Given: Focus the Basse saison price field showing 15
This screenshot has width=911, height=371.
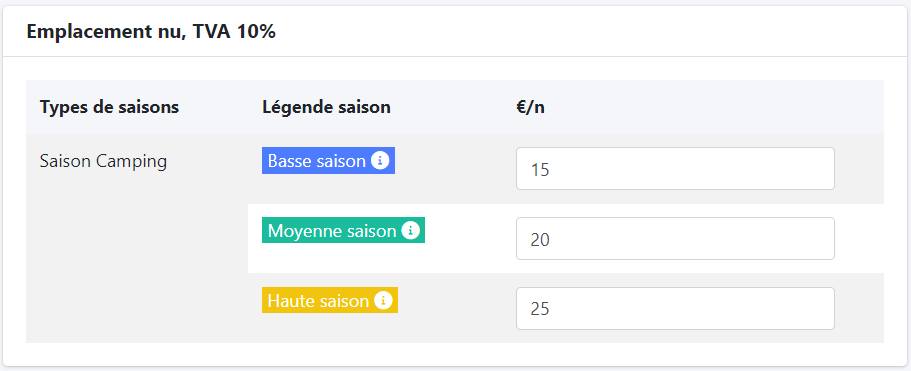Looking at the screenshot, I should pyautogui.click(x=675, y=168).
